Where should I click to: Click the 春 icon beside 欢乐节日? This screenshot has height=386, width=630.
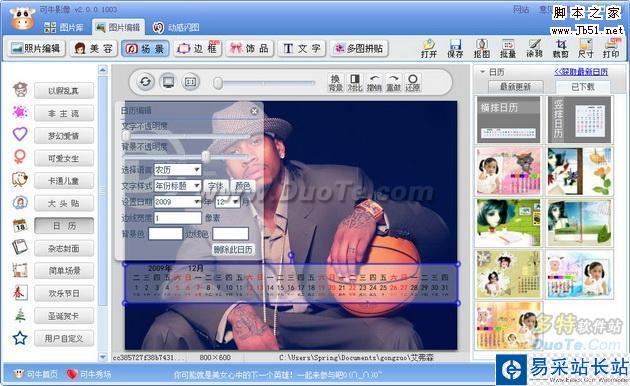pyautogui.click(x=20, y=293)
